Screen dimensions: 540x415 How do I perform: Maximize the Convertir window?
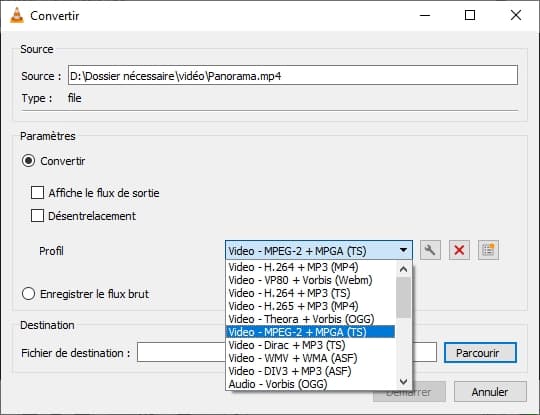(470, 15)
